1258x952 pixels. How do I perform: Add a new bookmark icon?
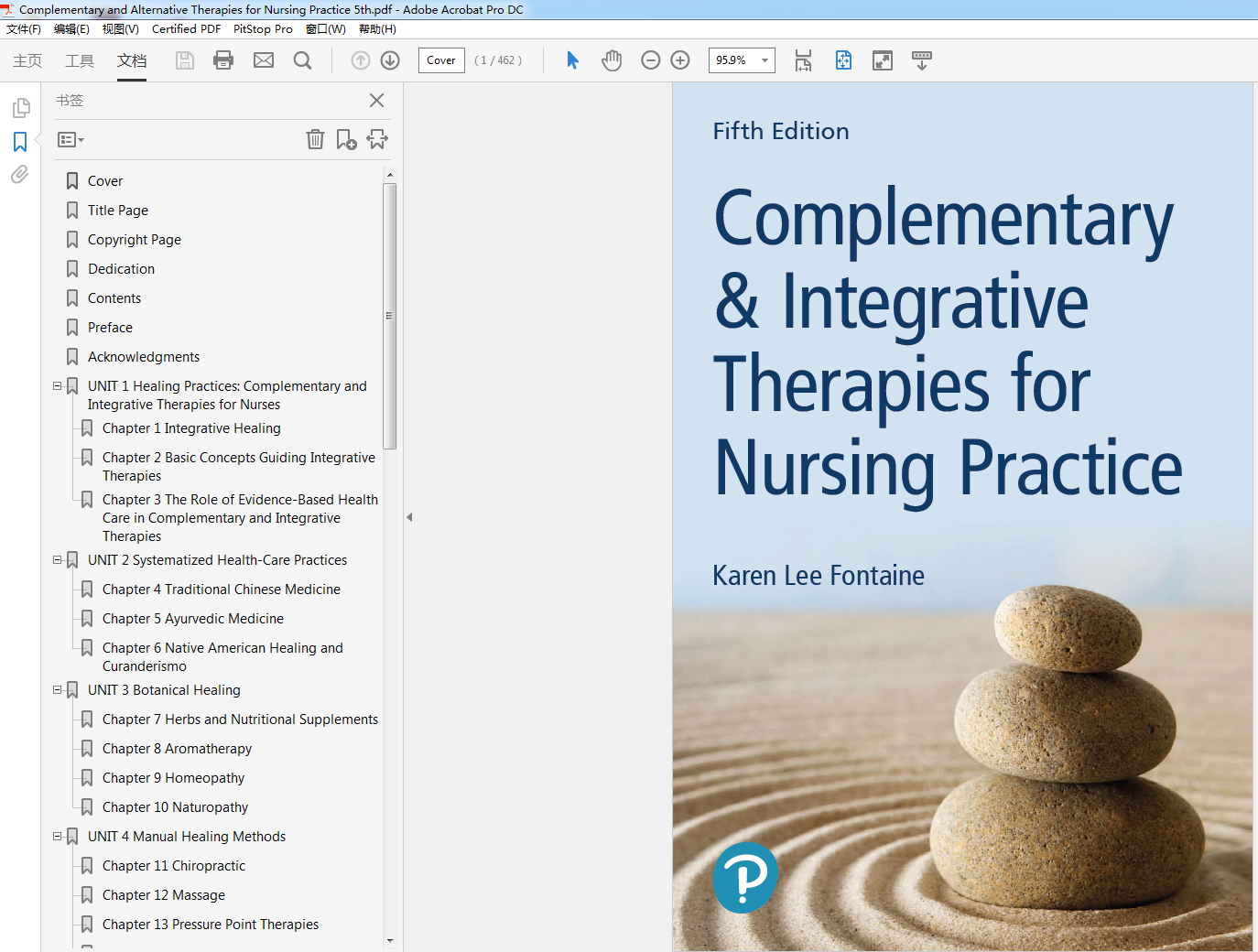tap(346, 139)
